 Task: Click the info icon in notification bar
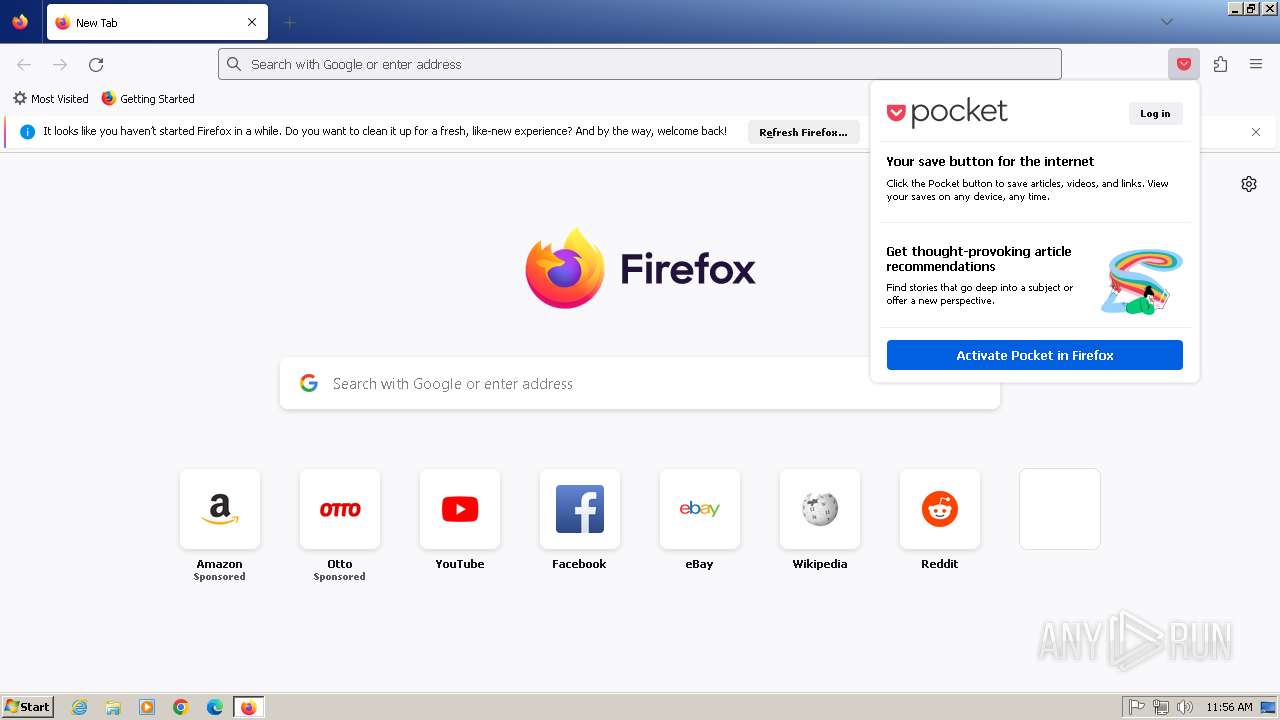(x=27, y=132)
